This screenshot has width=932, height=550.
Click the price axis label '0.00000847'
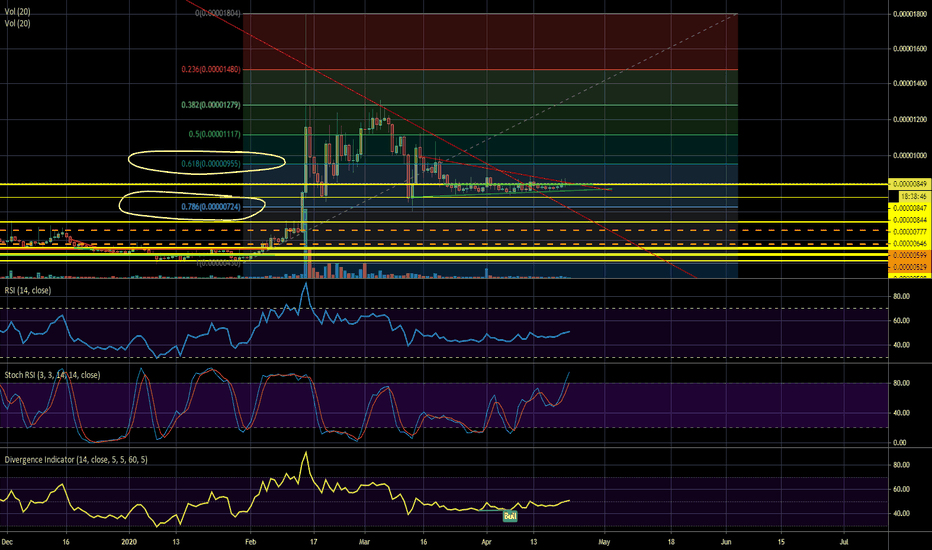(x=909, y=208)
